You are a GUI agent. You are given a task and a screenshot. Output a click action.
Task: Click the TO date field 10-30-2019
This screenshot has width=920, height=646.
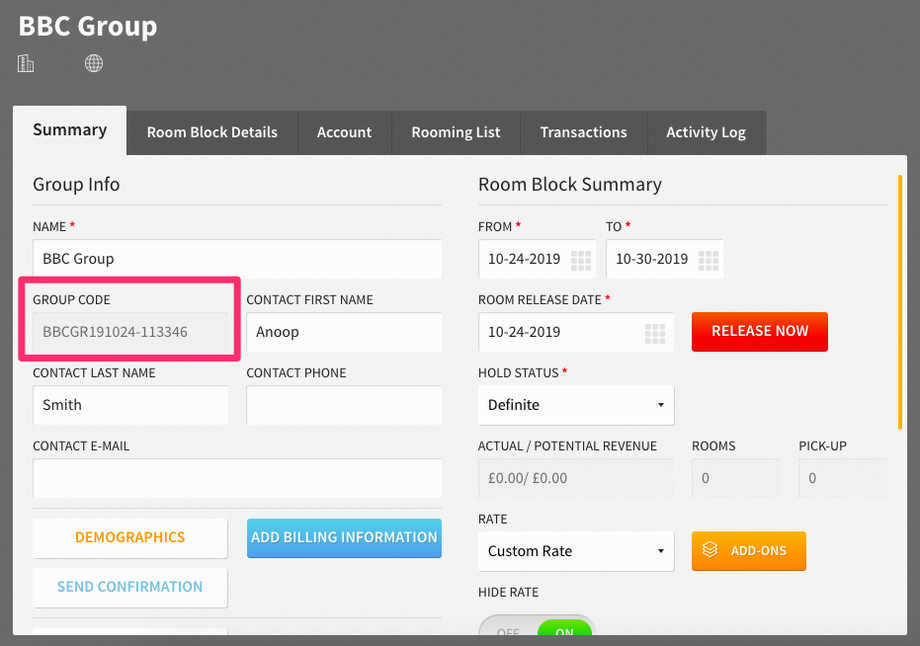pyautogui.click(x=664, y=259)
